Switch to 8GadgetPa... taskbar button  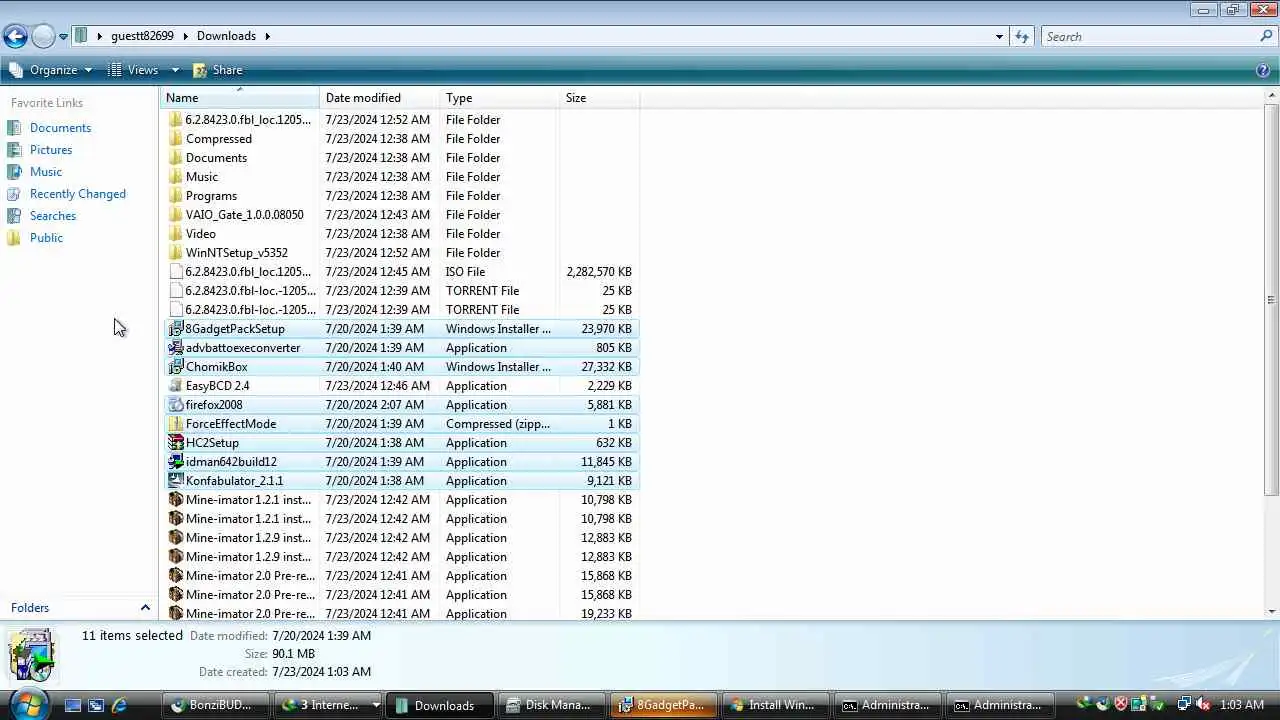tap(664, 705)
